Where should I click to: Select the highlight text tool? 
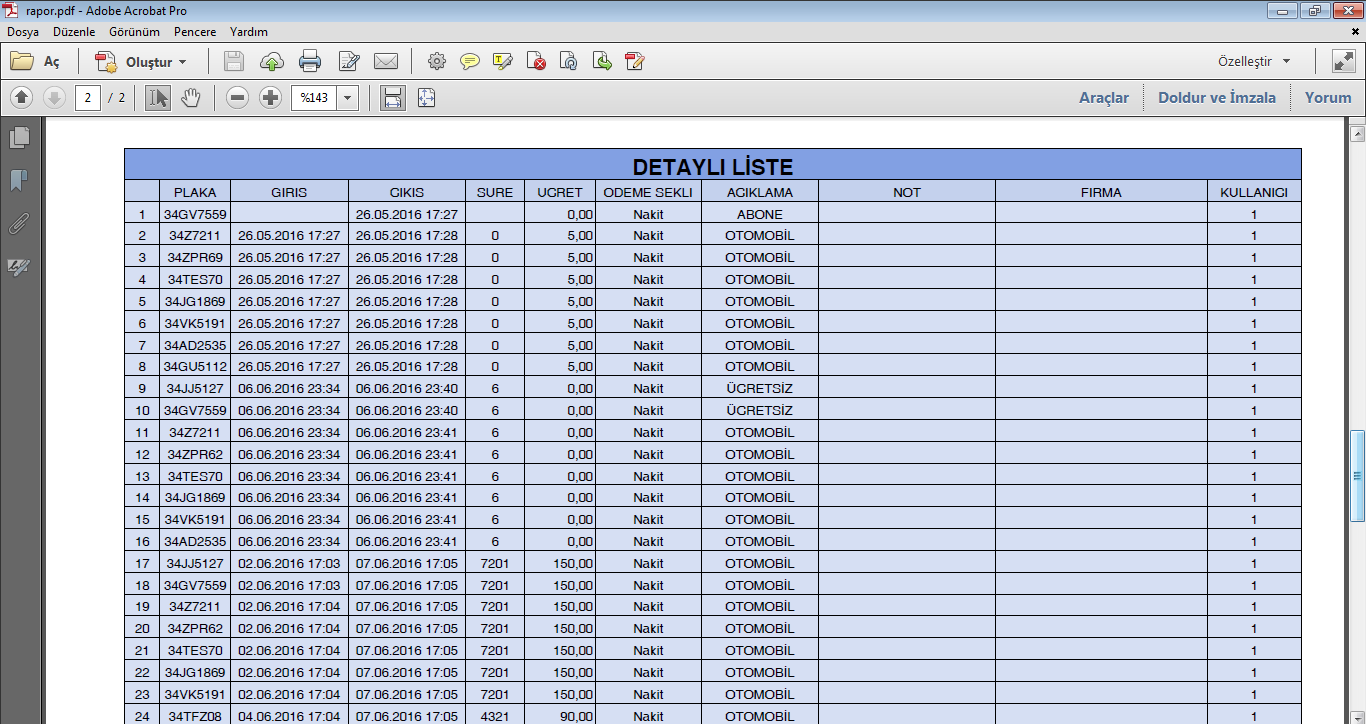503,62
